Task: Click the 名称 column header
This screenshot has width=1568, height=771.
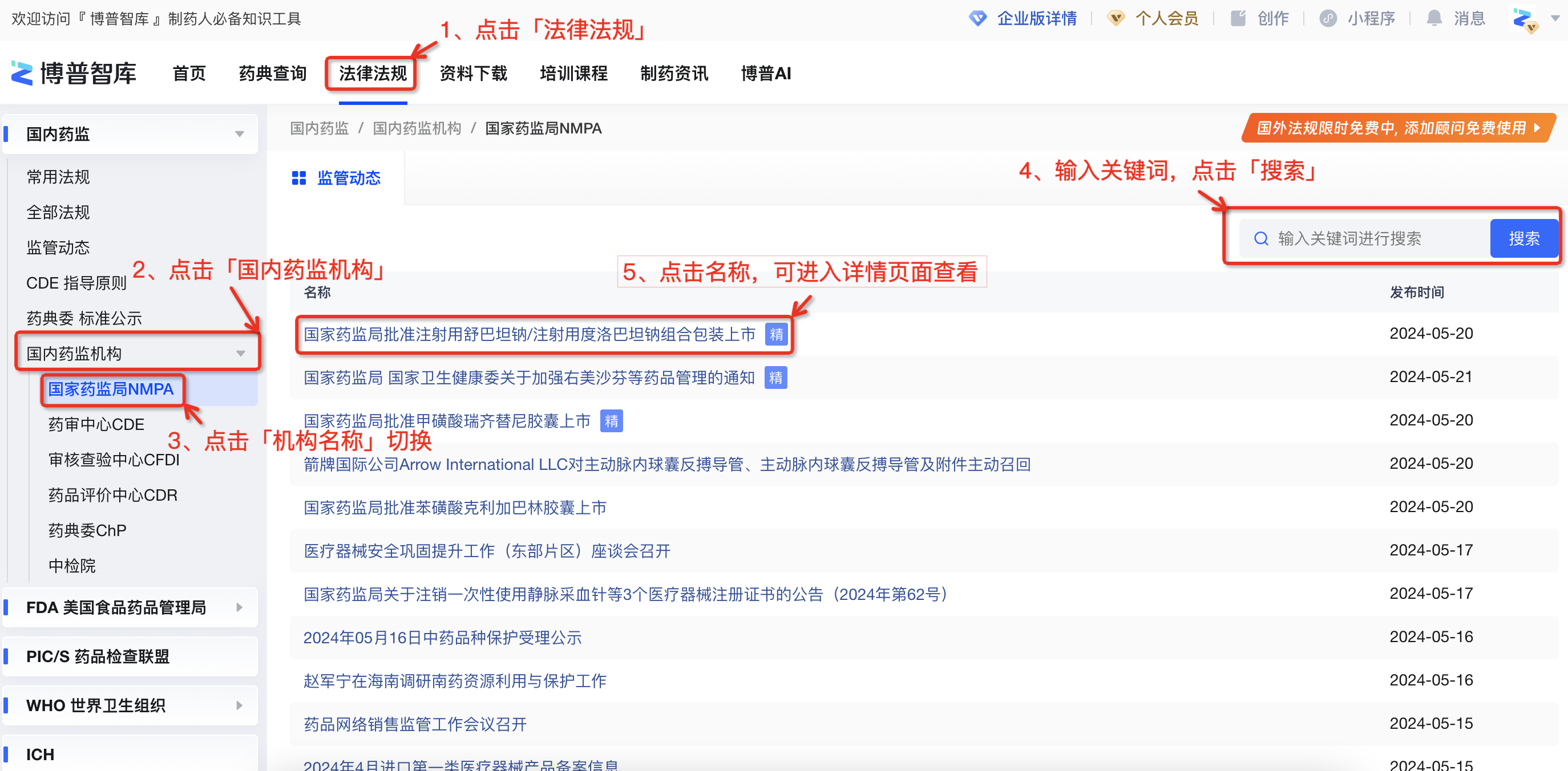Action: [x=317, y=292]
